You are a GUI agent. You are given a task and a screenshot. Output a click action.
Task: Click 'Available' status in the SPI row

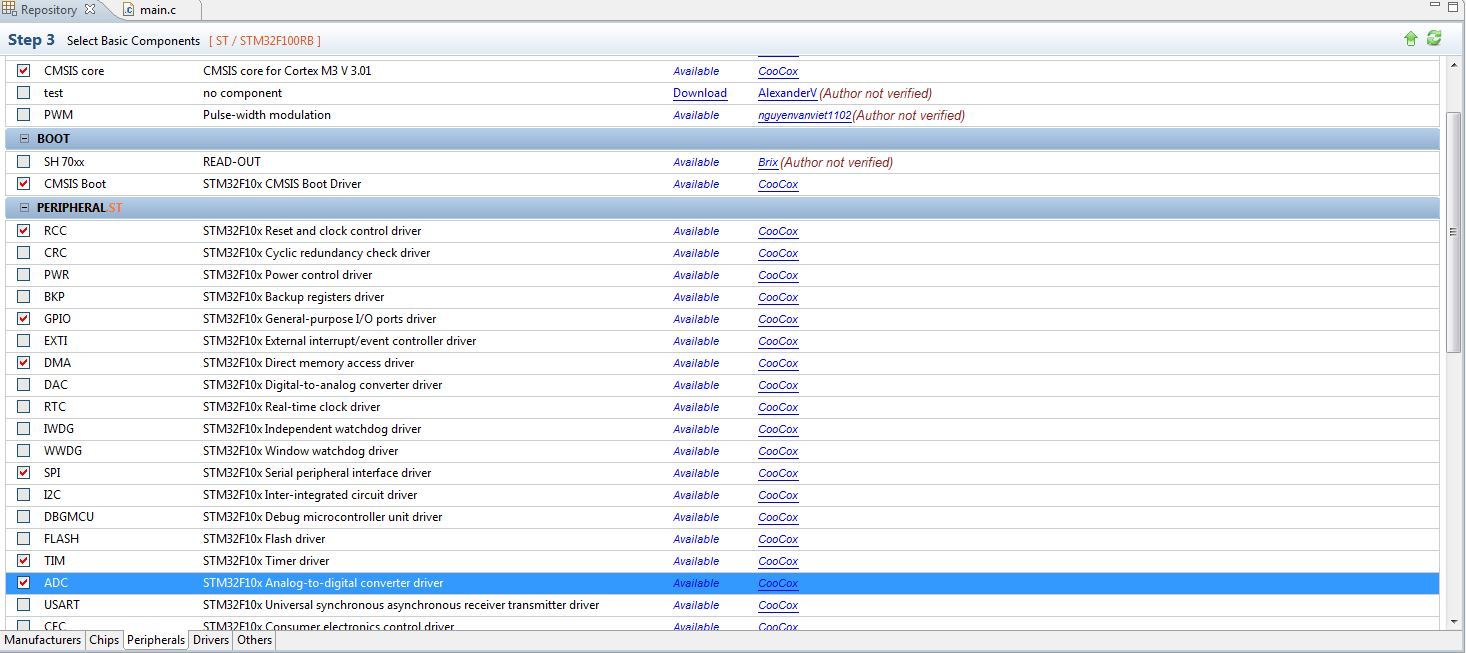pyautogui.click(x=696, y=473)
